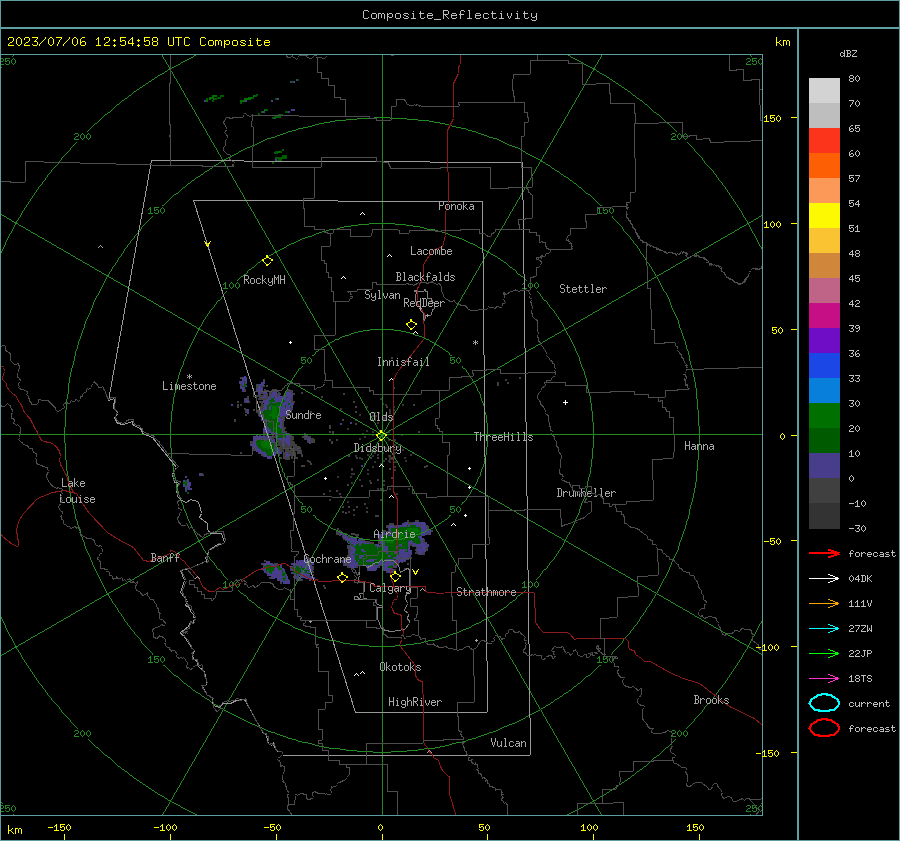The width and height of the screenshot is (900, 841).
Task: Click the orange 111V arrow legend icon
Action: pos(824,603)
